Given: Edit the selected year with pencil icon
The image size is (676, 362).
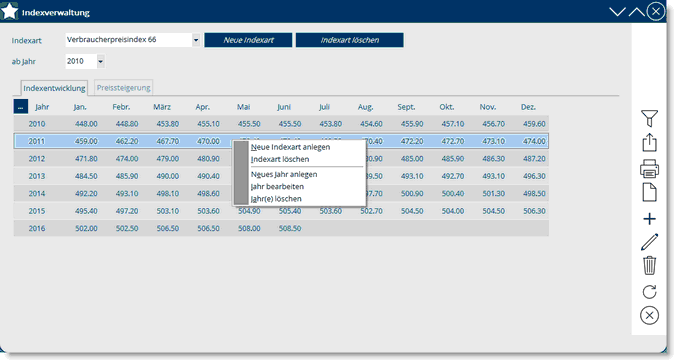Looking at the screenshot, I should [x=649, y=242].
